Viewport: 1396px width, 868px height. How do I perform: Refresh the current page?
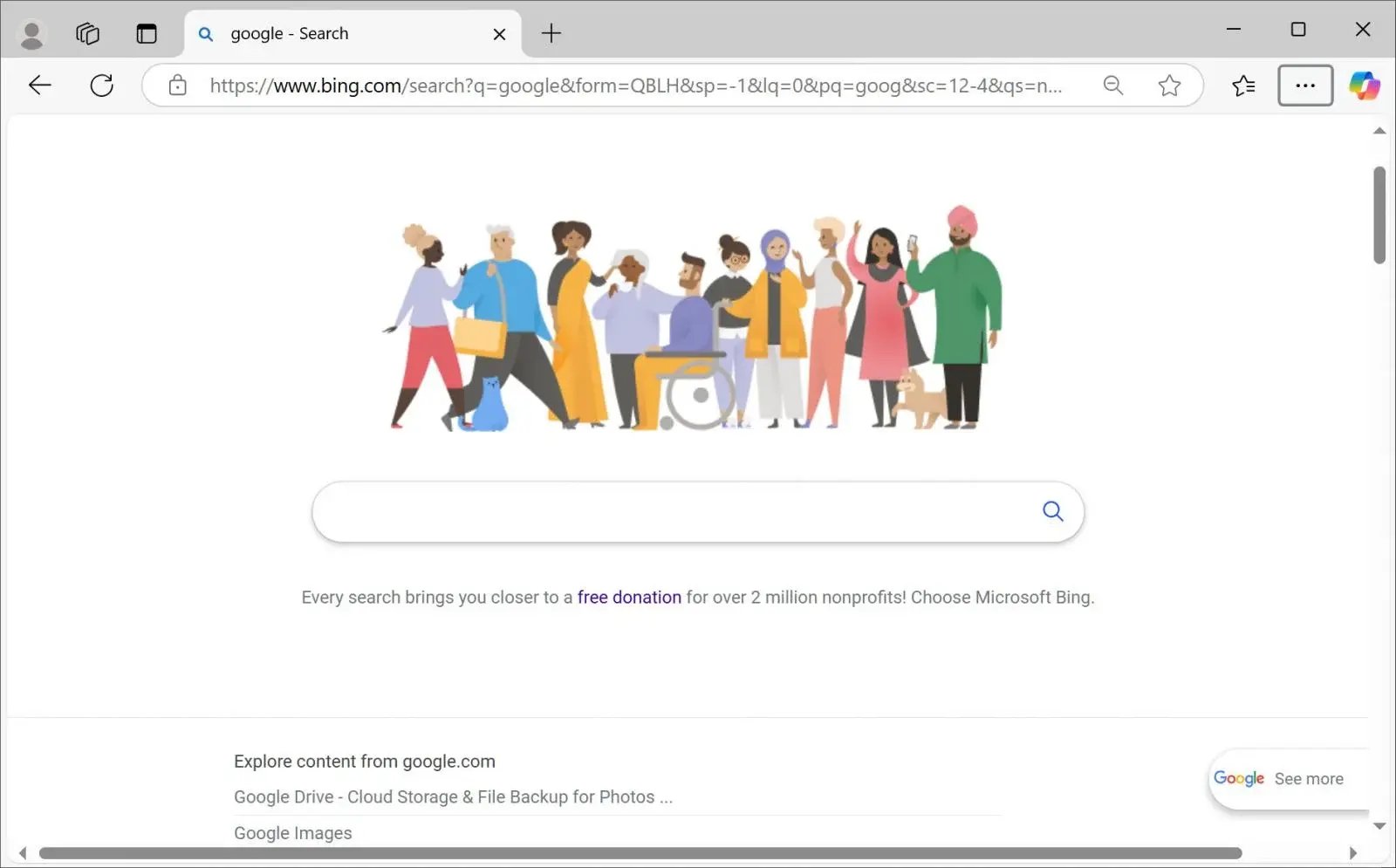coord(102,85)
